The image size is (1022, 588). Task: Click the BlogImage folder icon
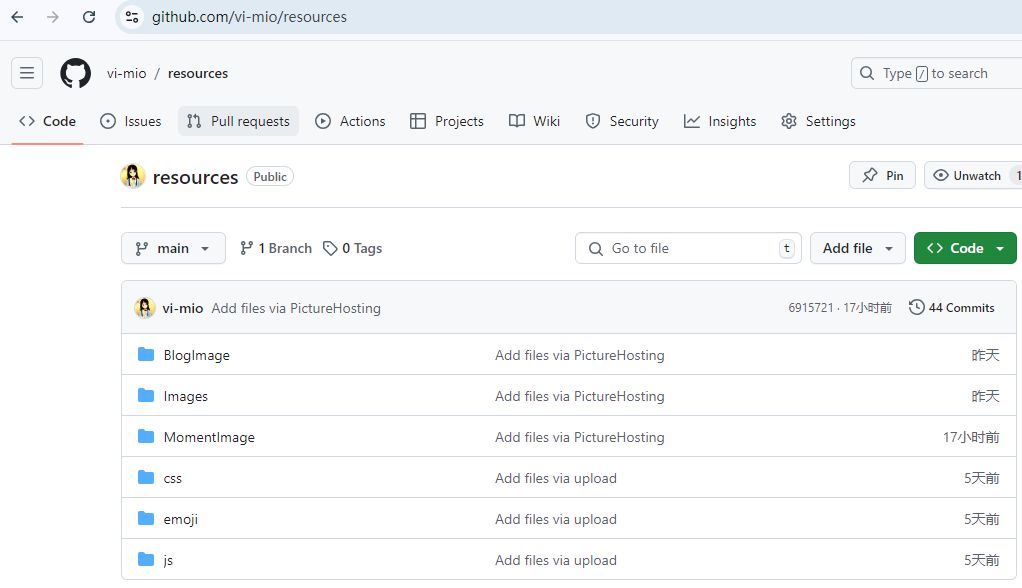pyautogui.click(x=146, y=355)
